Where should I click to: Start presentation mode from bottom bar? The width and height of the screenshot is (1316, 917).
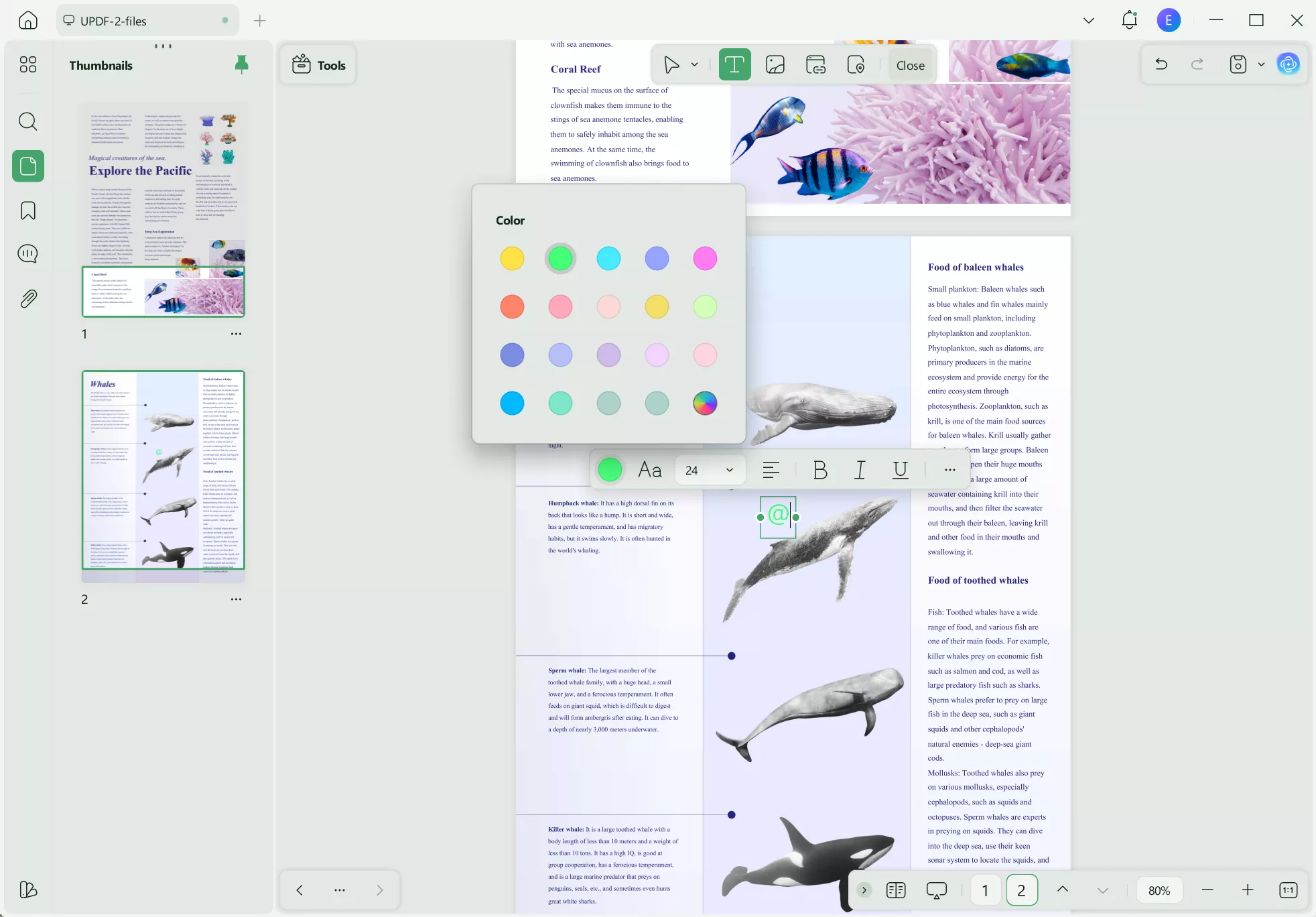click(x=936, y=890)
